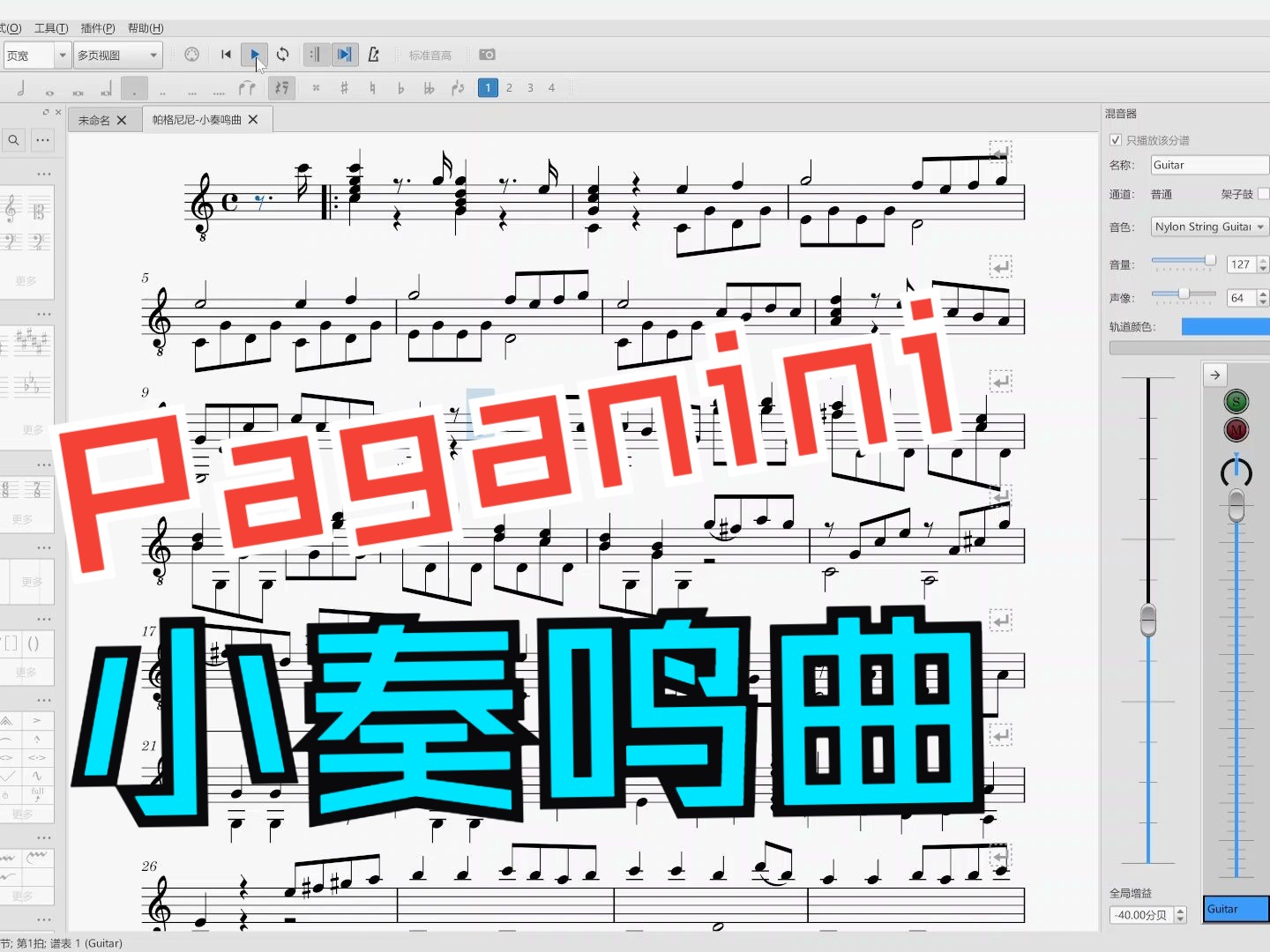Click the flip direction icon
This screenshot has height=952, width=1270.
coord(458,88)
